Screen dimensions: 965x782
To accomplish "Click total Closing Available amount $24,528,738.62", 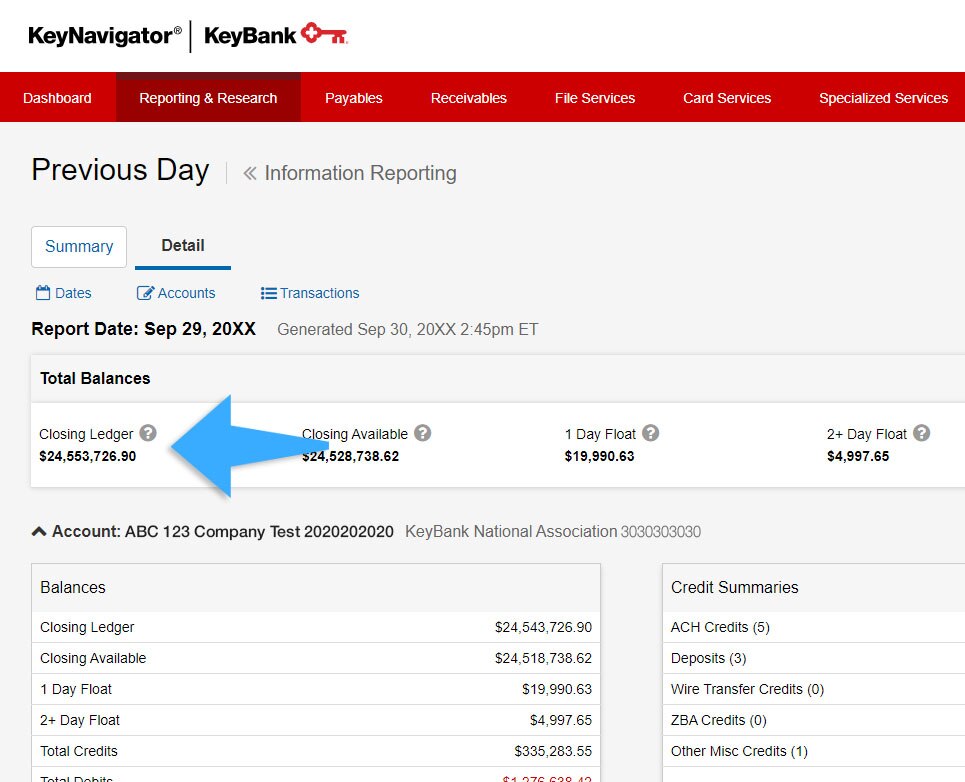I will click(350, 456).
